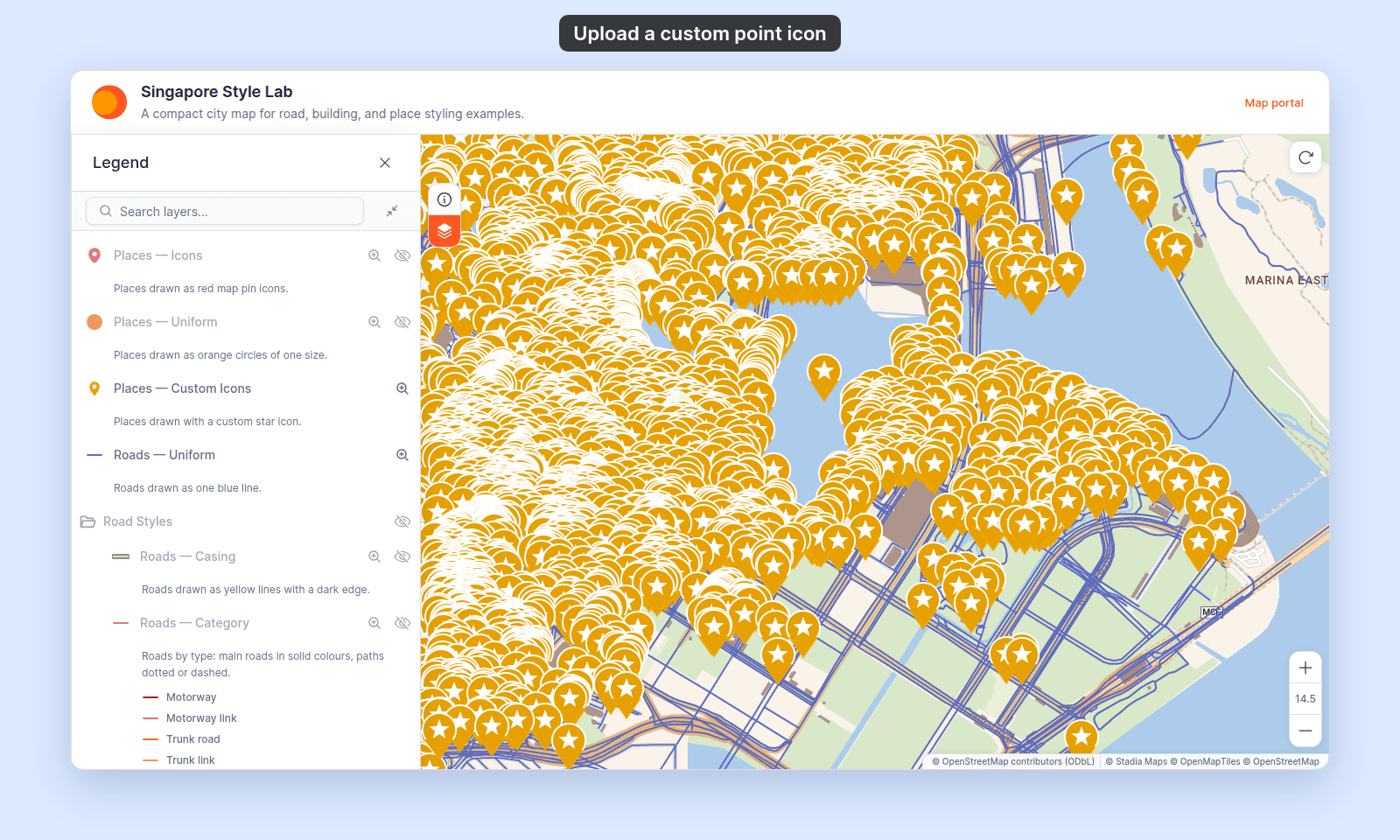The width and height of the screenshot is (1400, 840).
Task: Click the red pin icon of Places — Icons
Action: tap(94, 255)
